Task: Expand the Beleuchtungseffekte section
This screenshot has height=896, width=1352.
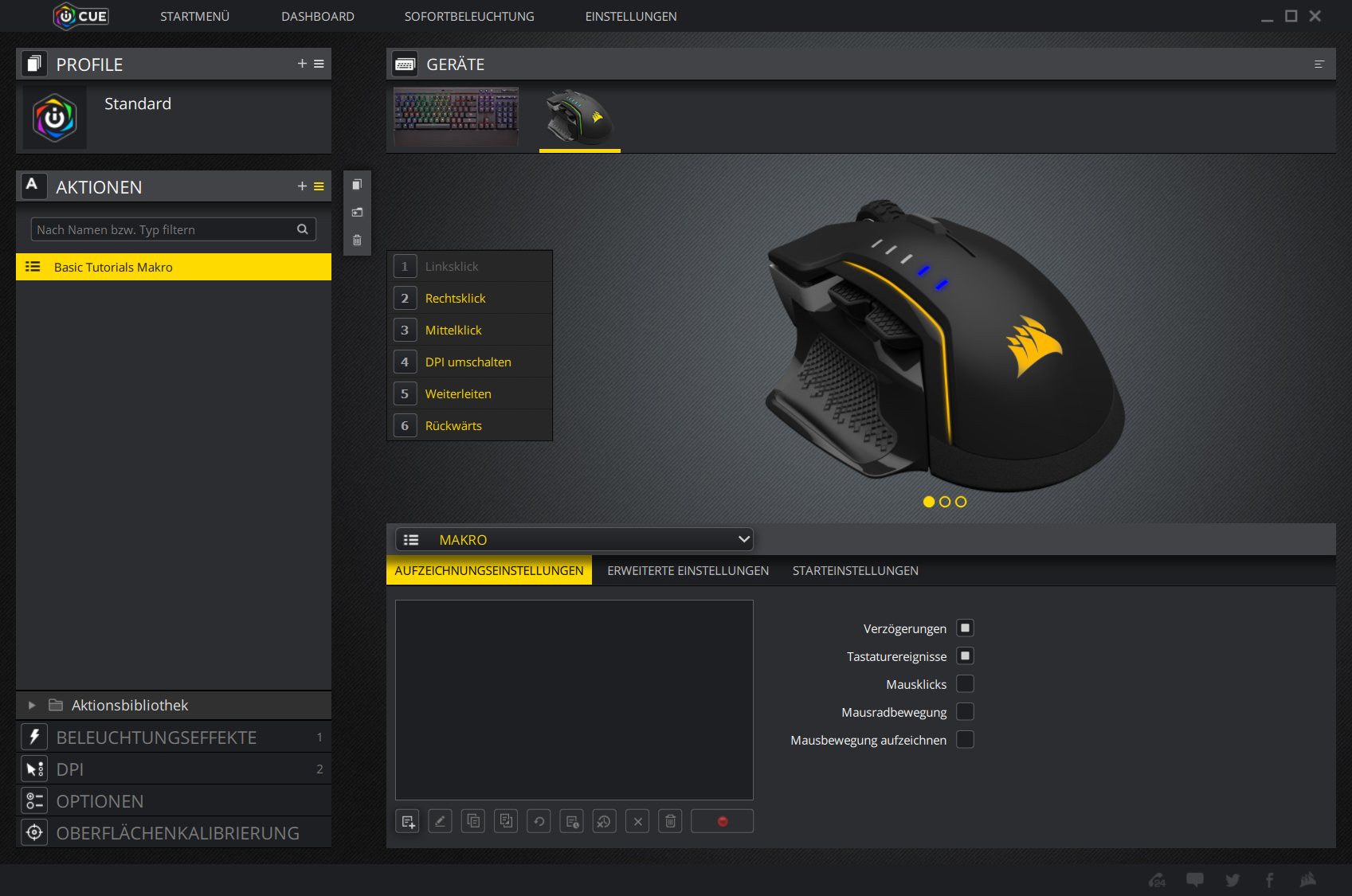Action: pyautogui.click(x=156, y=738)
